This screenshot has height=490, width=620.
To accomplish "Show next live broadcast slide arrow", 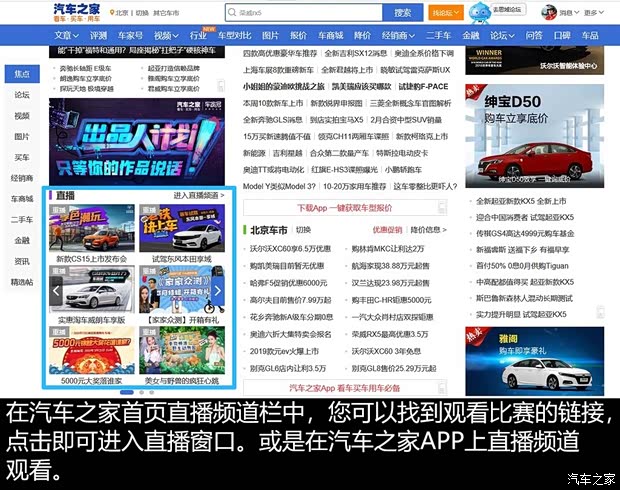I will [x=218, y=291].
